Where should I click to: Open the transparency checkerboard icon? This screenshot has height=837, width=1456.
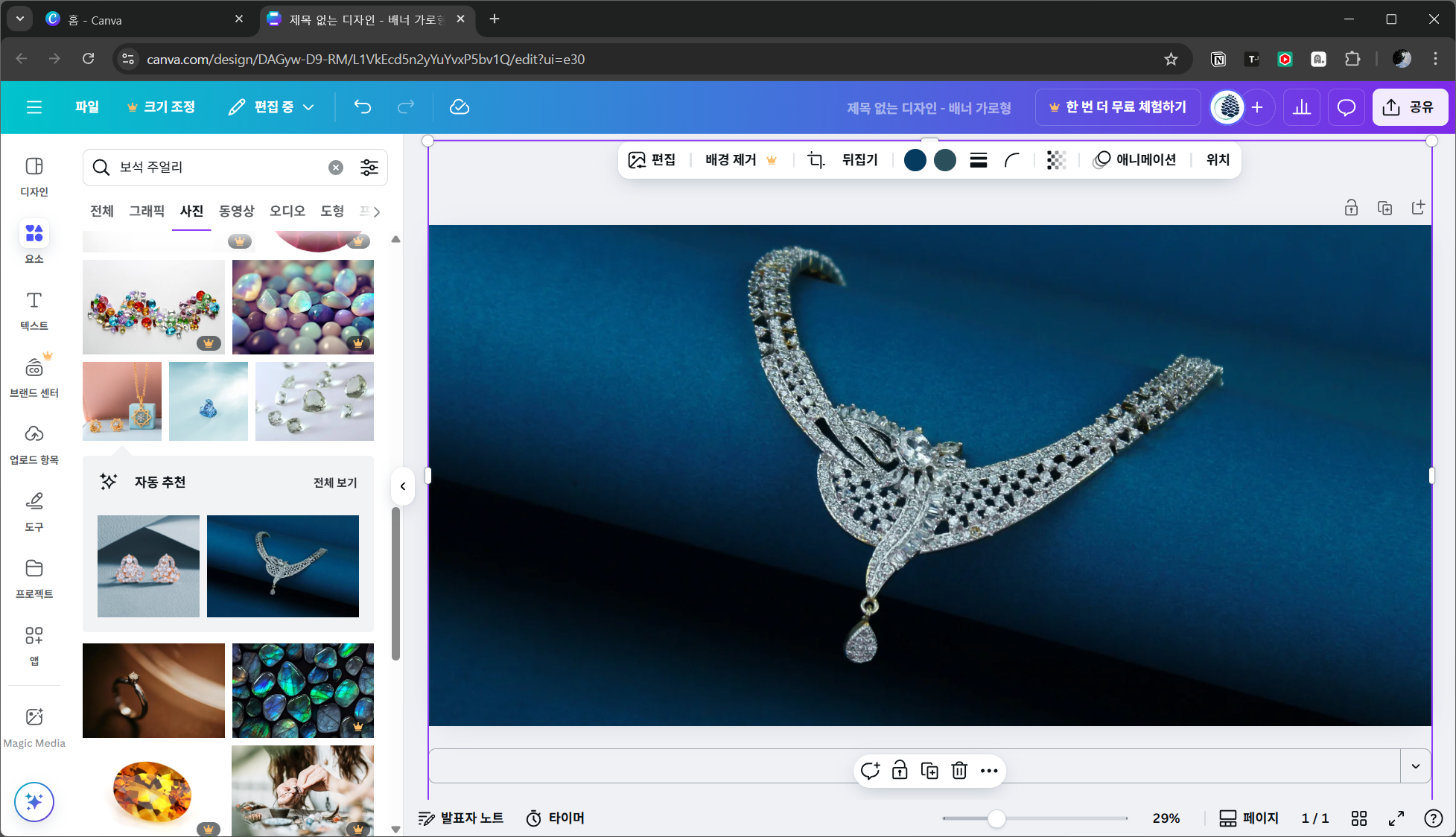(1056, 160)
